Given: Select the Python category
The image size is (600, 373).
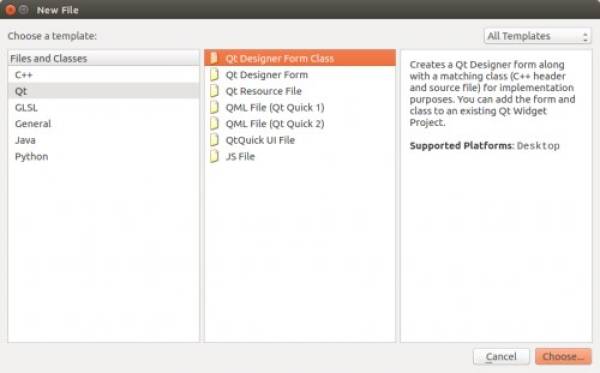Looking at the screenshot, I should [x=103, y=156].
